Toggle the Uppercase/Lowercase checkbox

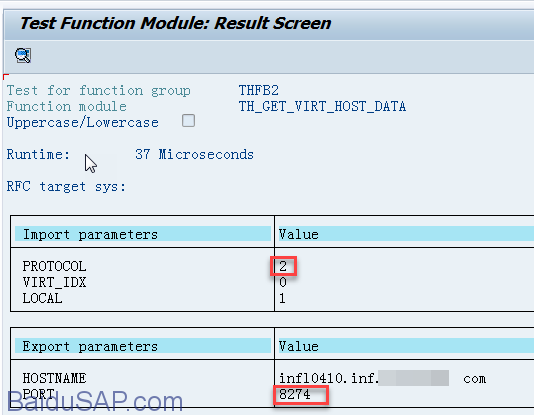188,121
